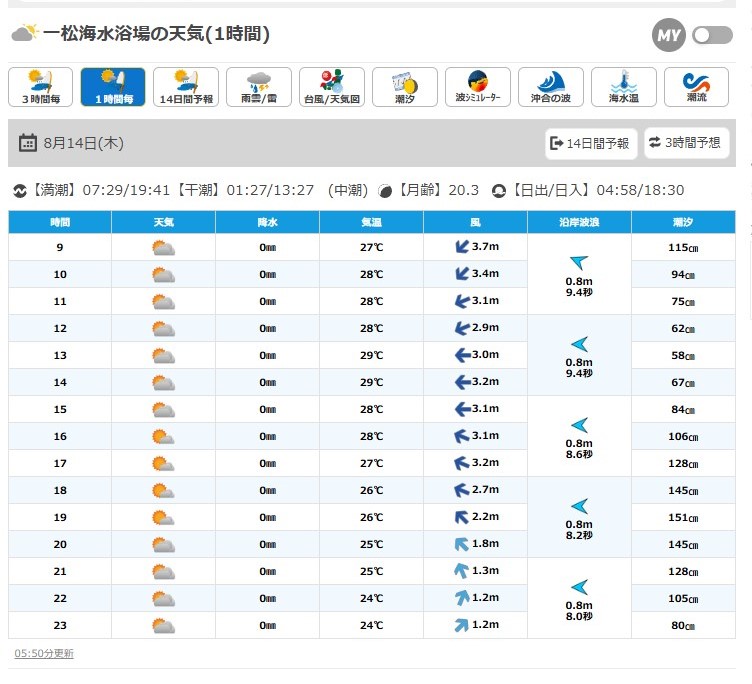Click the 月齢 20.3 moon age text
The image size is (752, 684).
pos(439,190)
